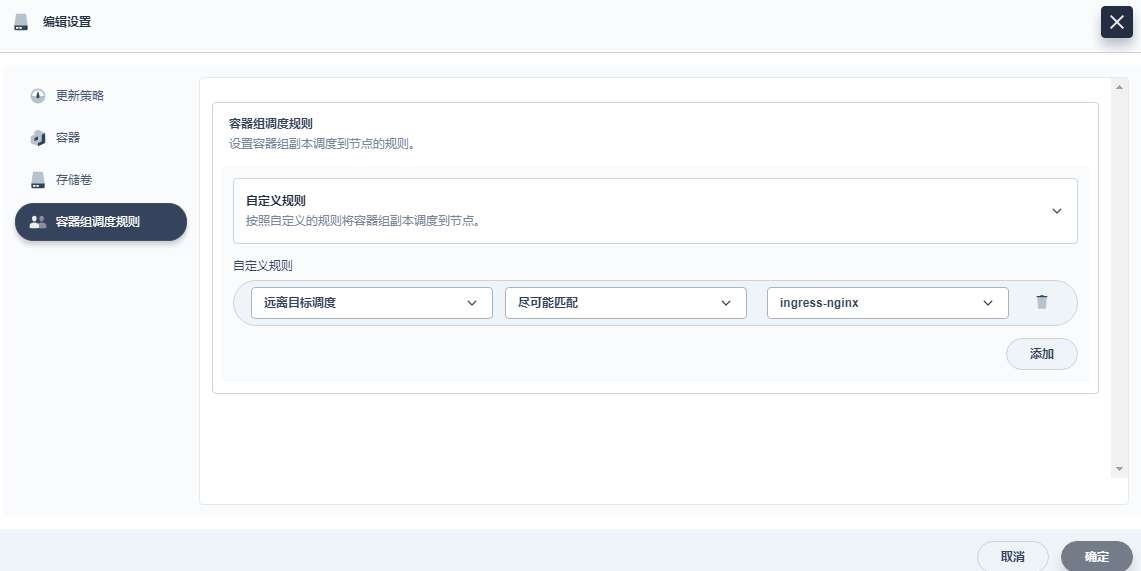This screenshot has height=571, width=1141.
Task: Click the 取消 button
Action: pyautogui.click(x=1012, y=557)
